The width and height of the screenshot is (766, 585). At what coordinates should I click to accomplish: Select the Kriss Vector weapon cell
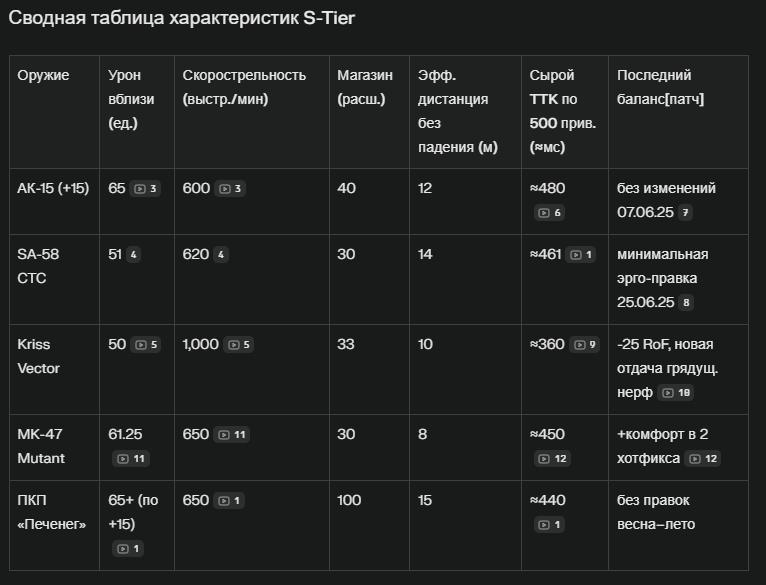point(54,369)
